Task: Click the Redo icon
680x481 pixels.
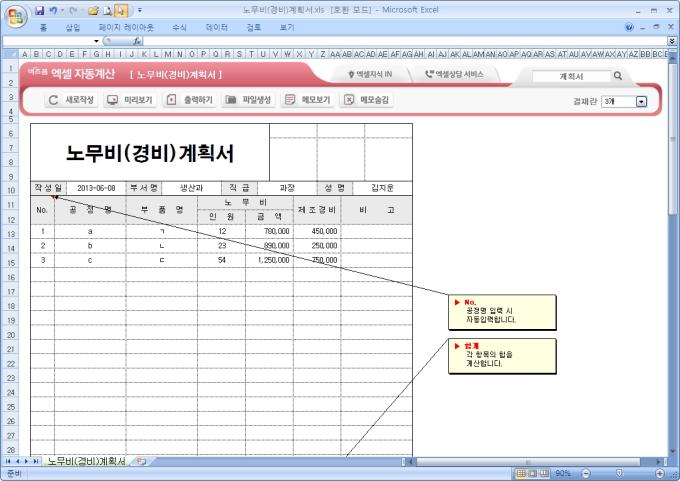Action: pyautogui.click(x=73, y=10)
